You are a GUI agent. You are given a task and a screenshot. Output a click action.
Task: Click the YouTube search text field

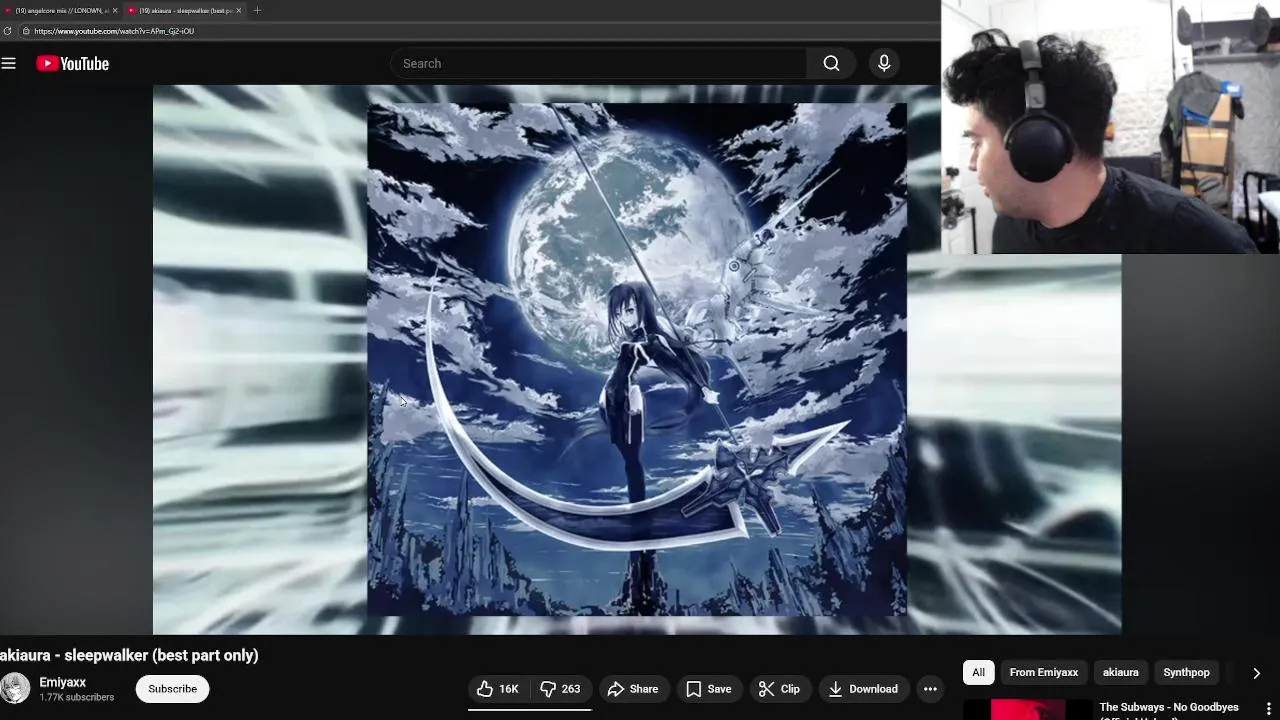click(598, 64)
